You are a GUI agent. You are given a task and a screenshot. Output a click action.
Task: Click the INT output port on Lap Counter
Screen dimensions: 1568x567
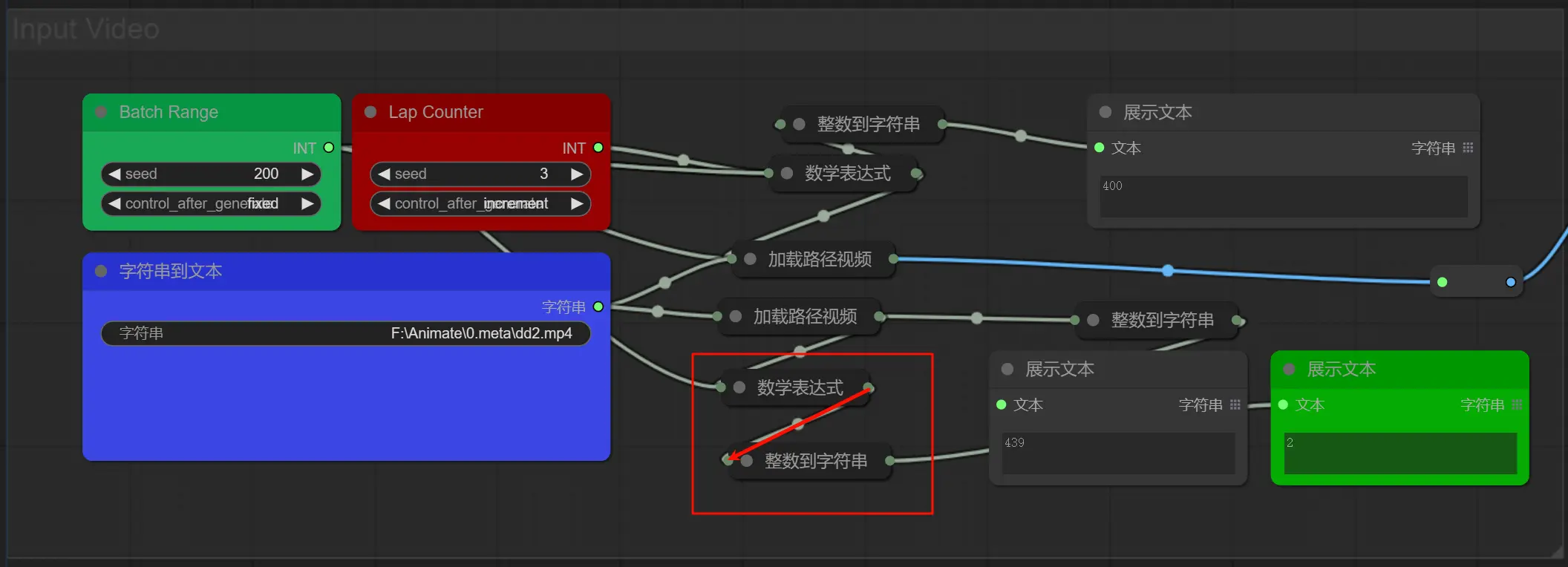(x=598, y=148)
